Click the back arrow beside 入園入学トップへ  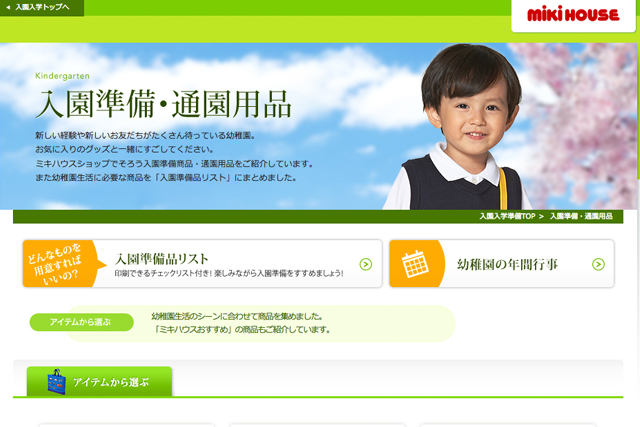[x=8, y=7]
